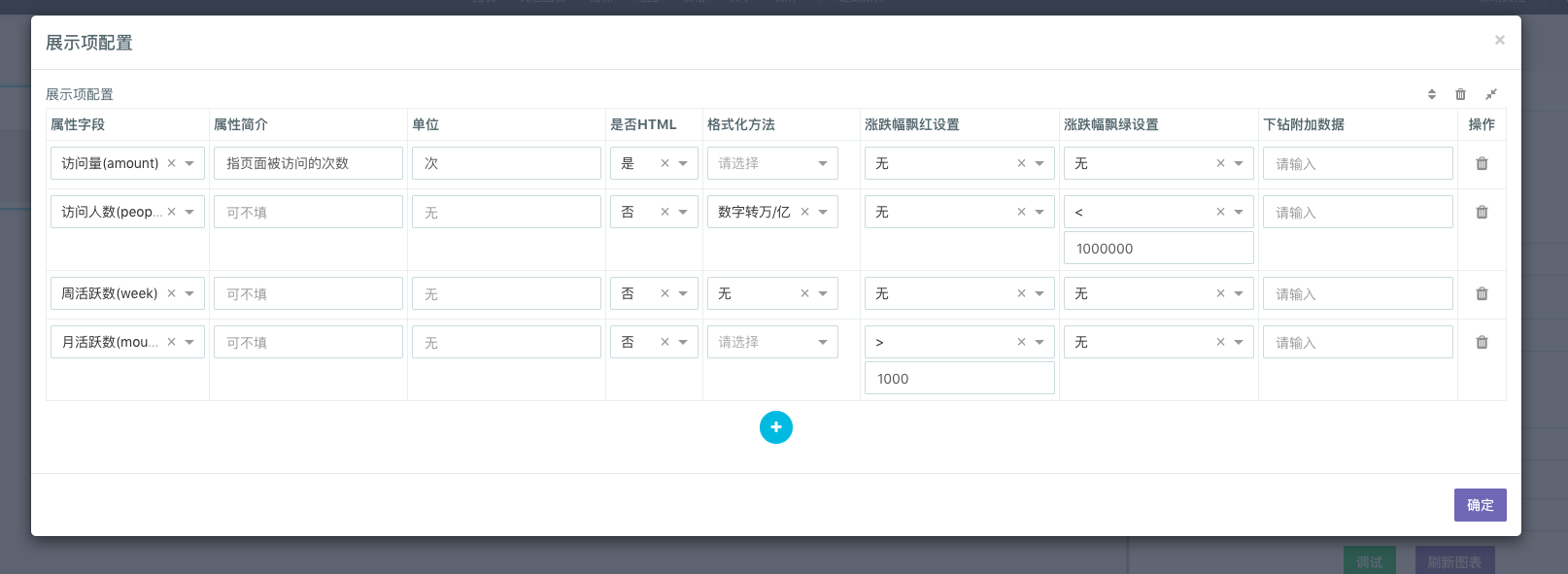
Task: Click 属性简介 field in 月活跃数 row
Action: 308,342
